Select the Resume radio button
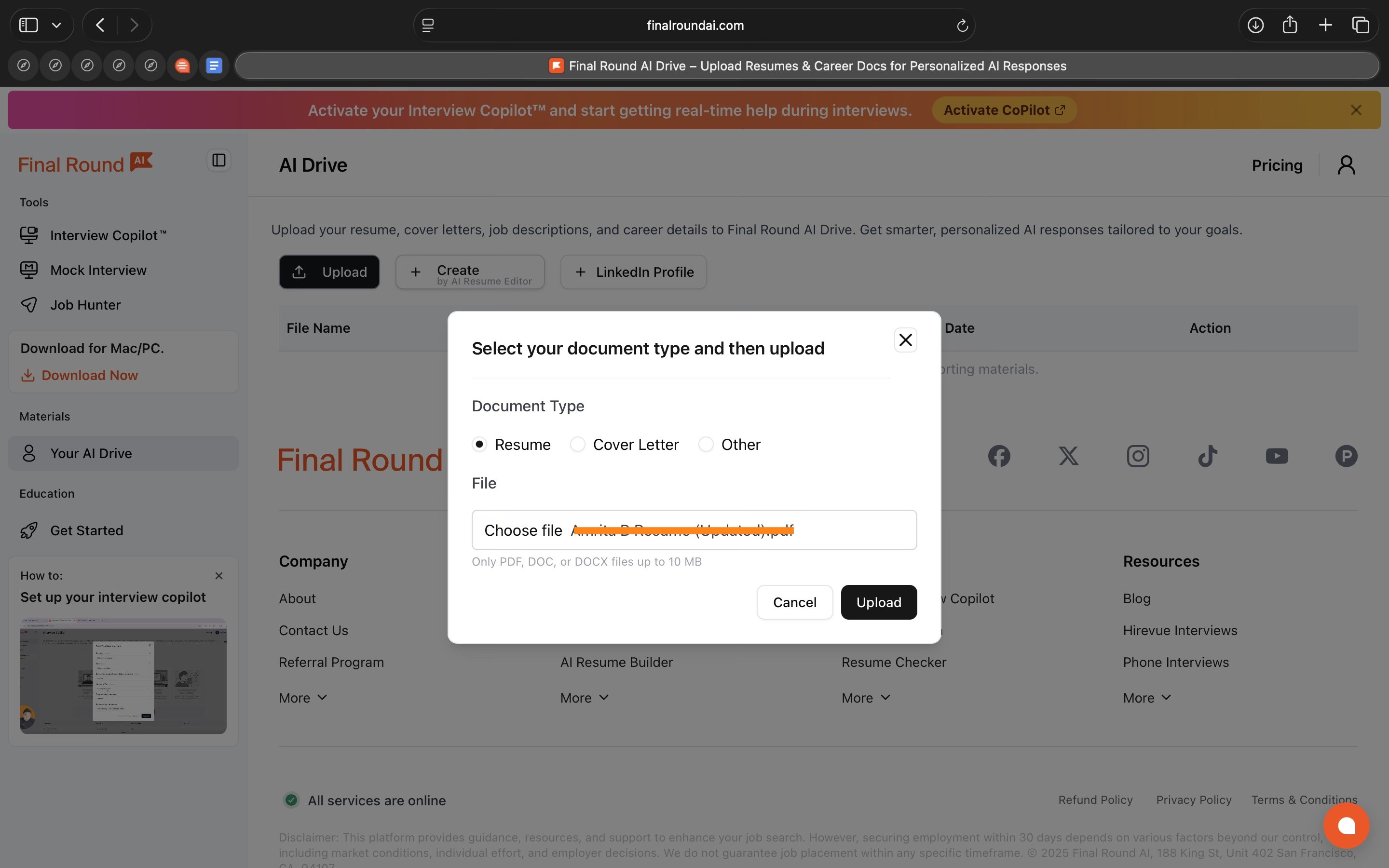This screenshot has height=868, width=1389. (x=479, y=444)
